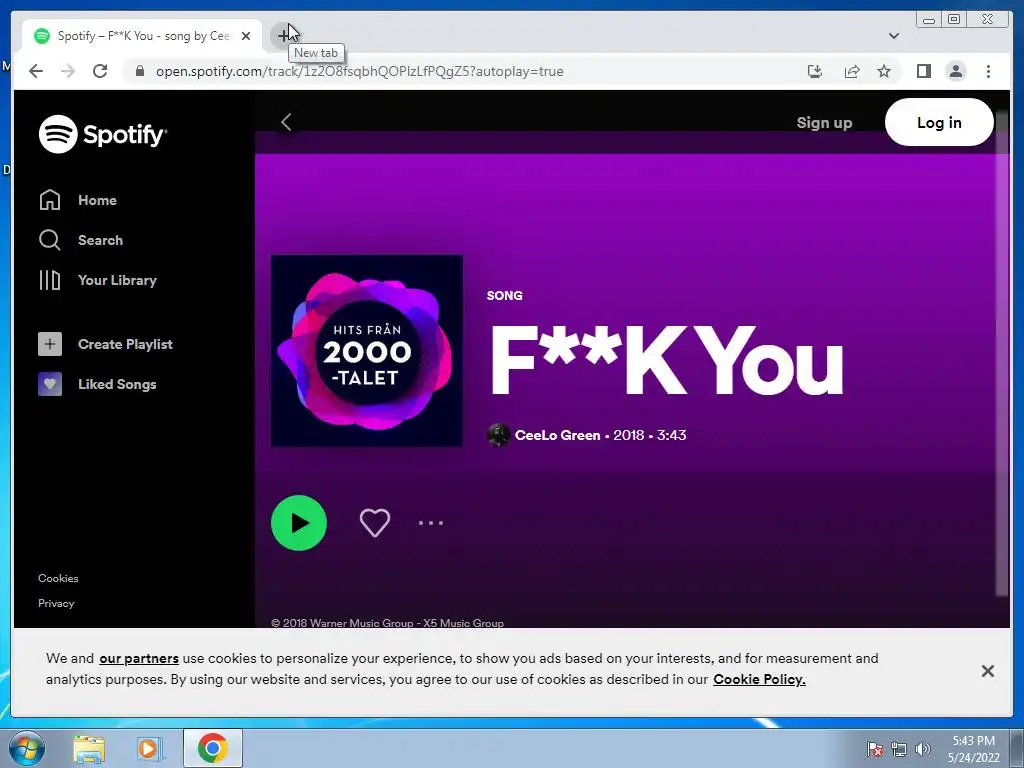Click the network tray icon
This screenshot has height=768, width=1024.
(899, 749)
